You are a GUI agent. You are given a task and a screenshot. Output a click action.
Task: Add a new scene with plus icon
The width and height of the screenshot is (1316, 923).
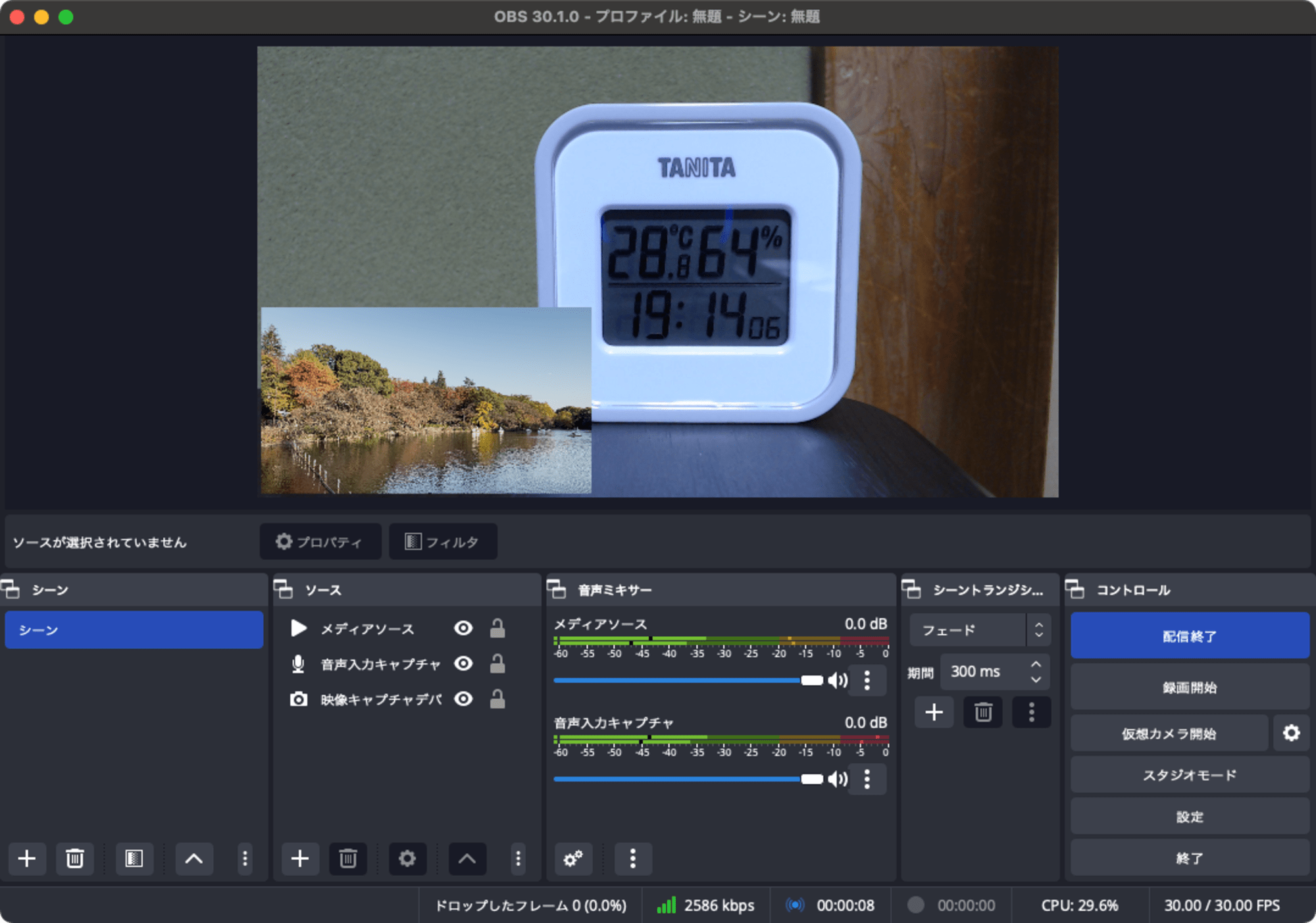coord(27,859)
